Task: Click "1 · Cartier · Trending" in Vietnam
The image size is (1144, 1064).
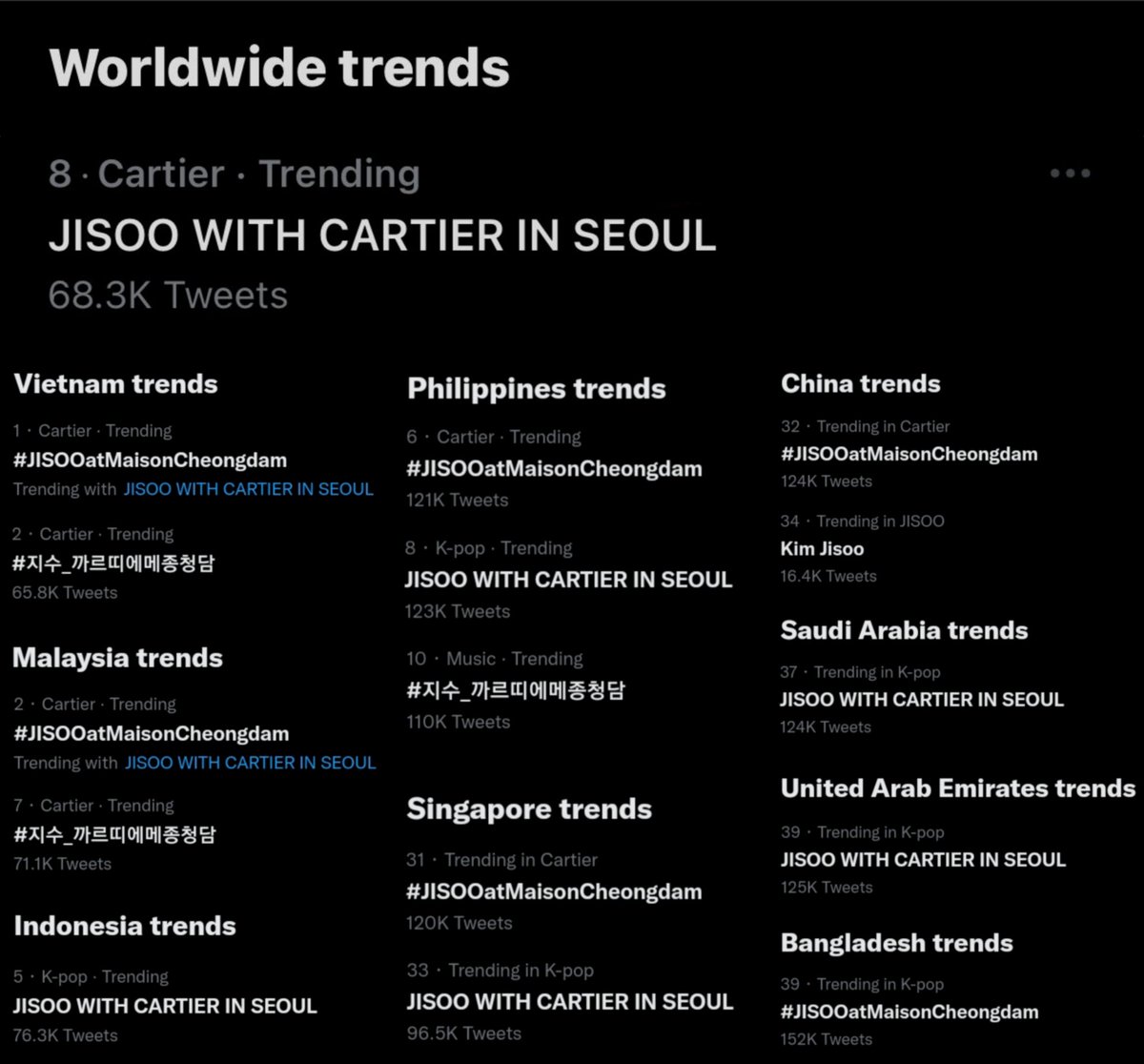Action: [92, 431]
